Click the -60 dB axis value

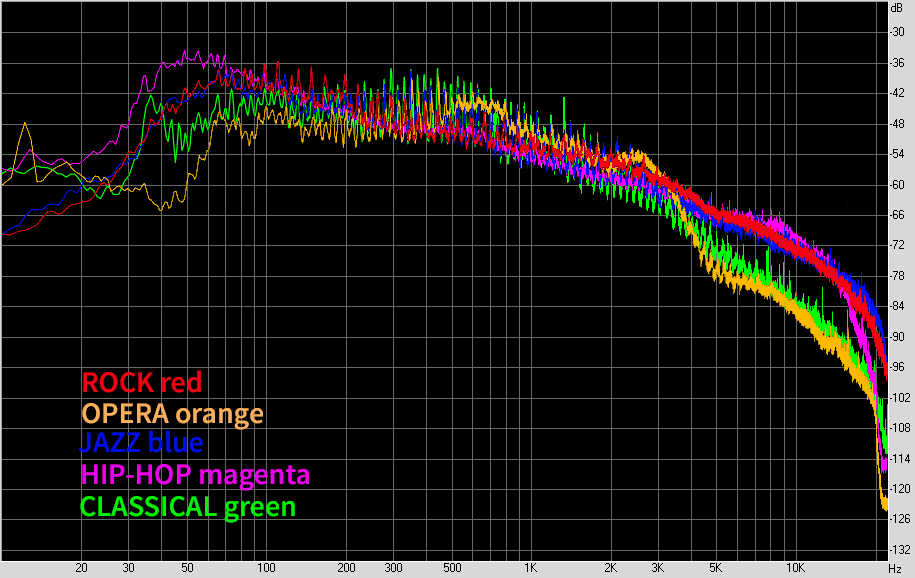coord(897,185)
